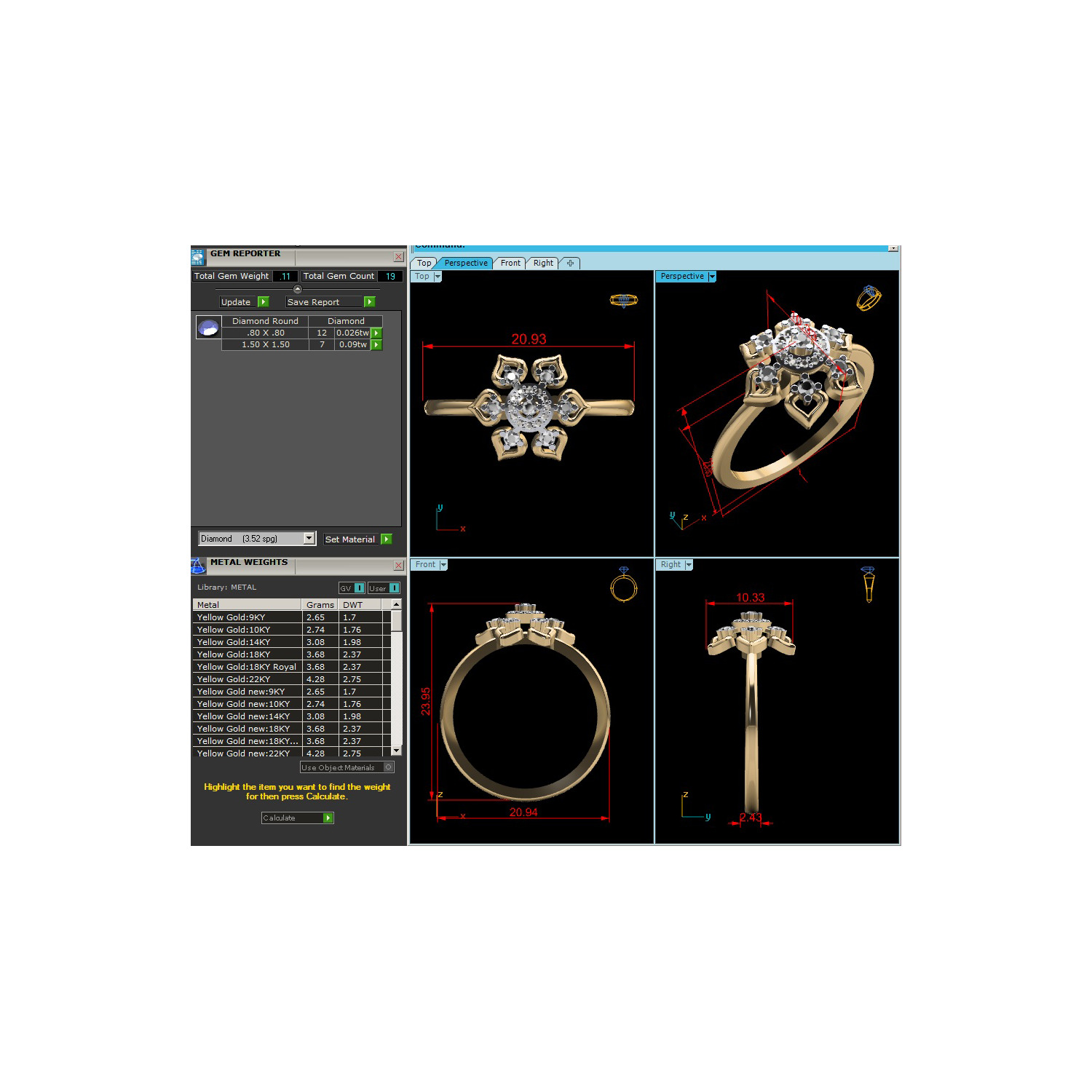Click the add viewport tab plus icon
The image size is (1092, 1092).
570,263
